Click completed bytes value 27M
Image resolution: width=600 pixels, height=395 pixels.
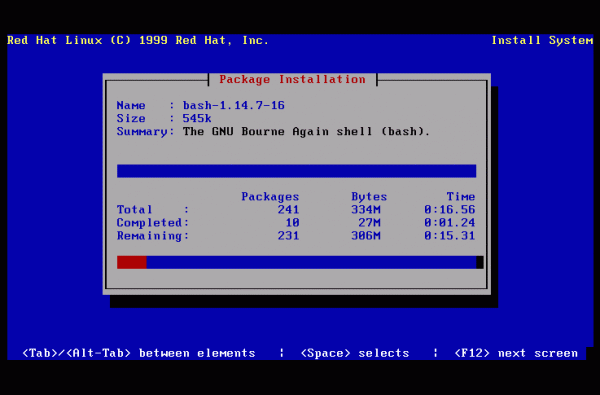(370, 222)
